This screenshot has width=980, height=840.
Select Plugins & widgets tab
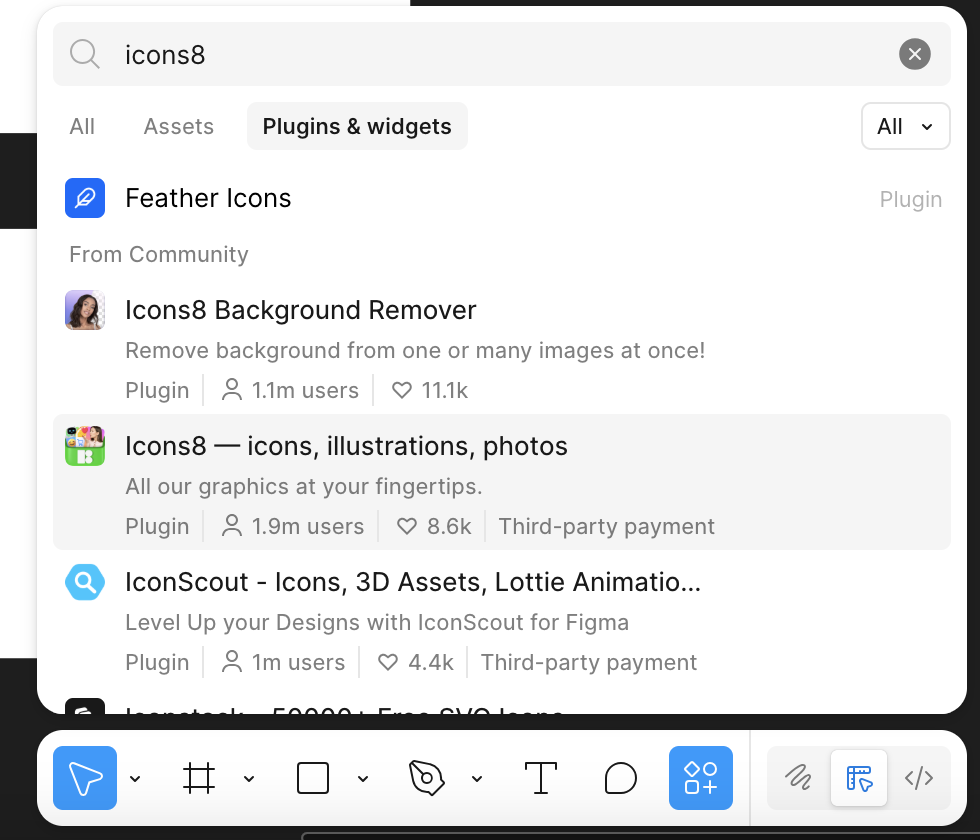[x=357, y=126]
